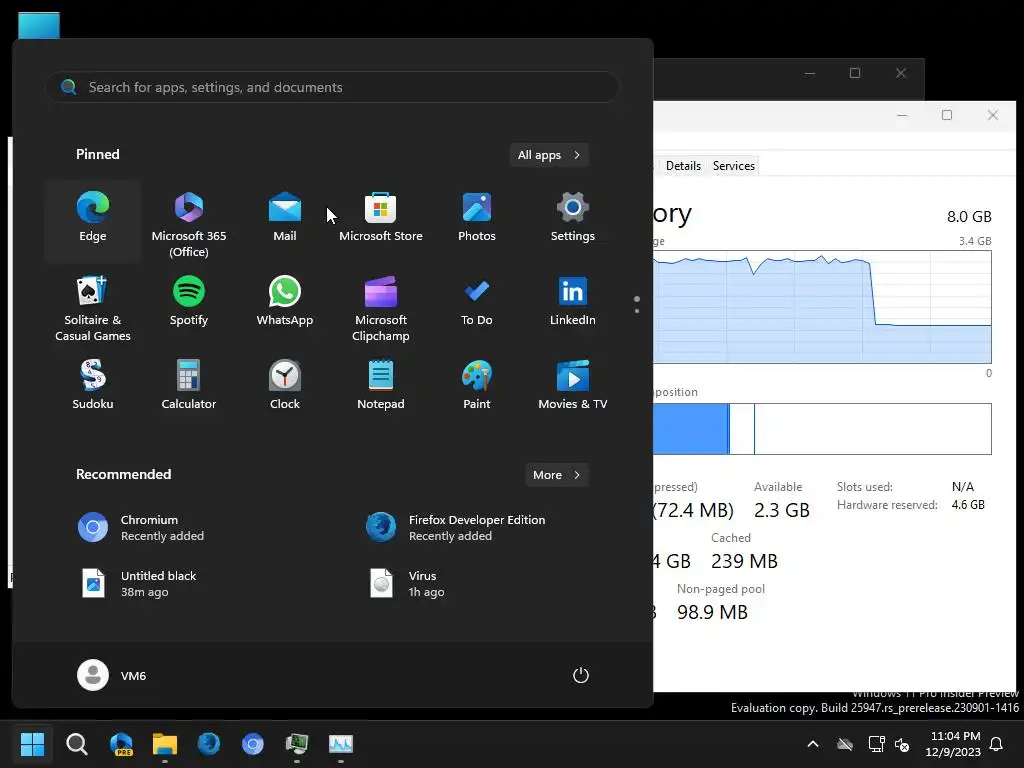Open Task Manager taskbar icon
This screenshot has height=768, width=1024.
click(341, 744)
